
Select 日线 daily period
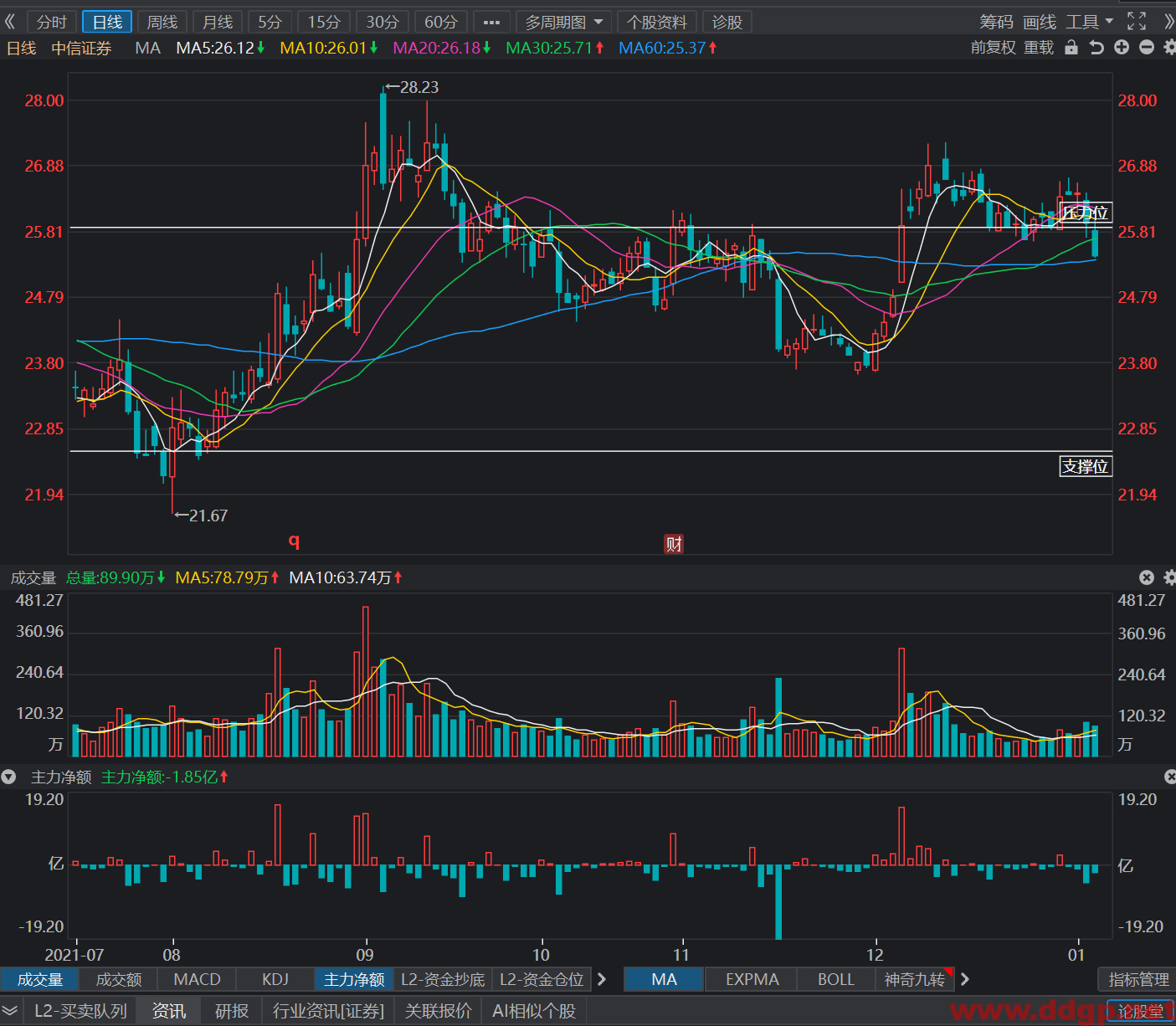[x=107, y=22]
